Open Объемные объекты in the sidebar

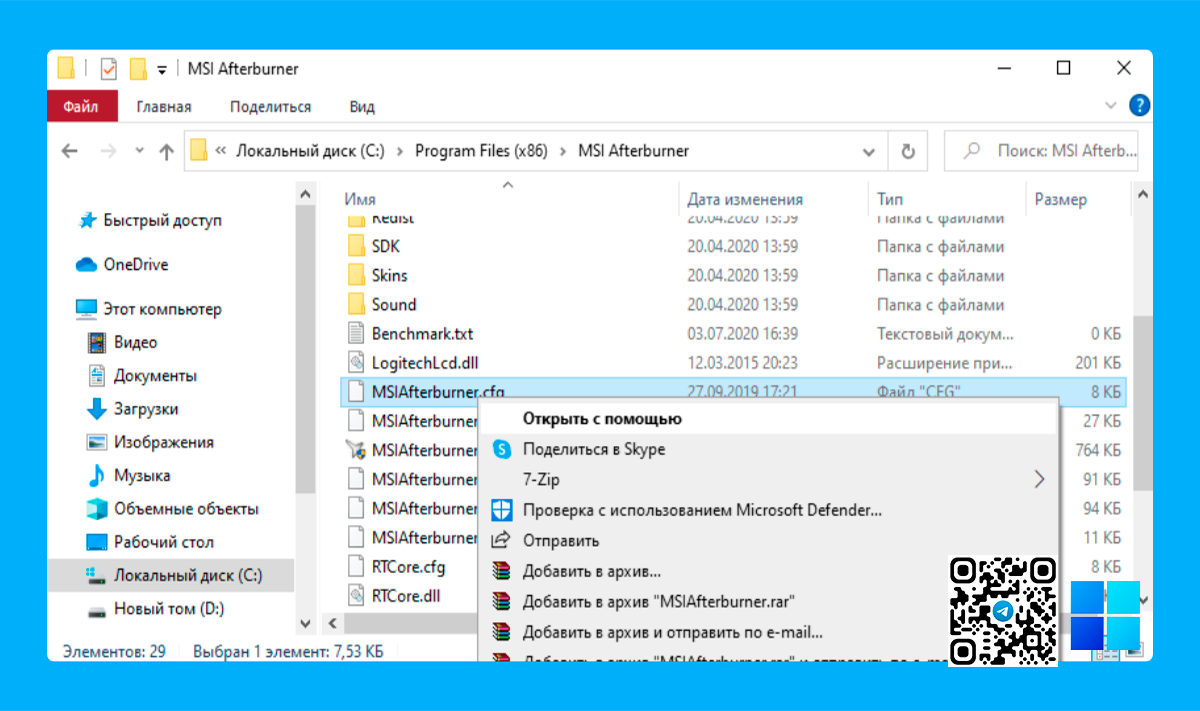pos(186,509)
